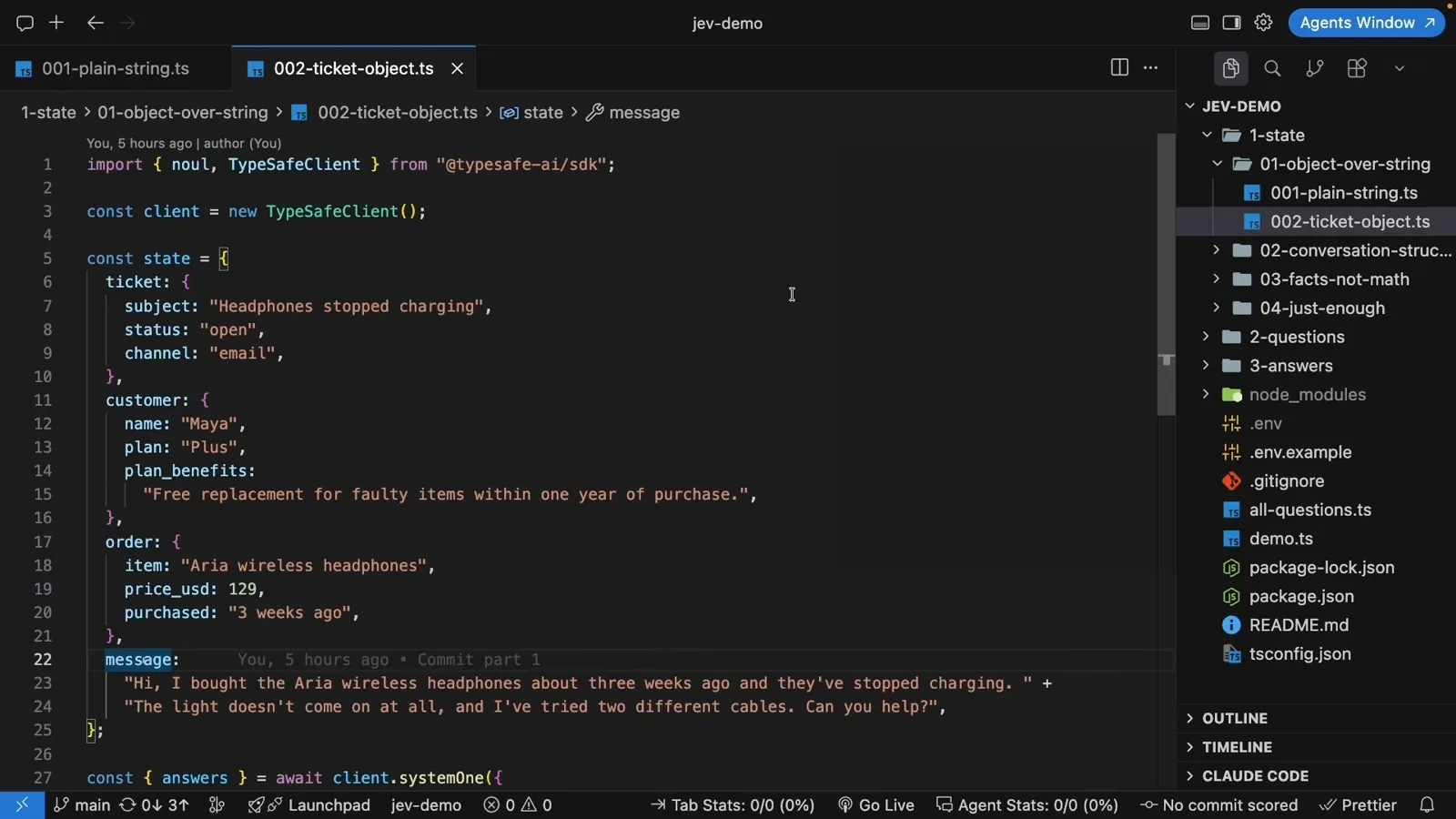Open editor more actions ellipsis

pos(1151,67)
